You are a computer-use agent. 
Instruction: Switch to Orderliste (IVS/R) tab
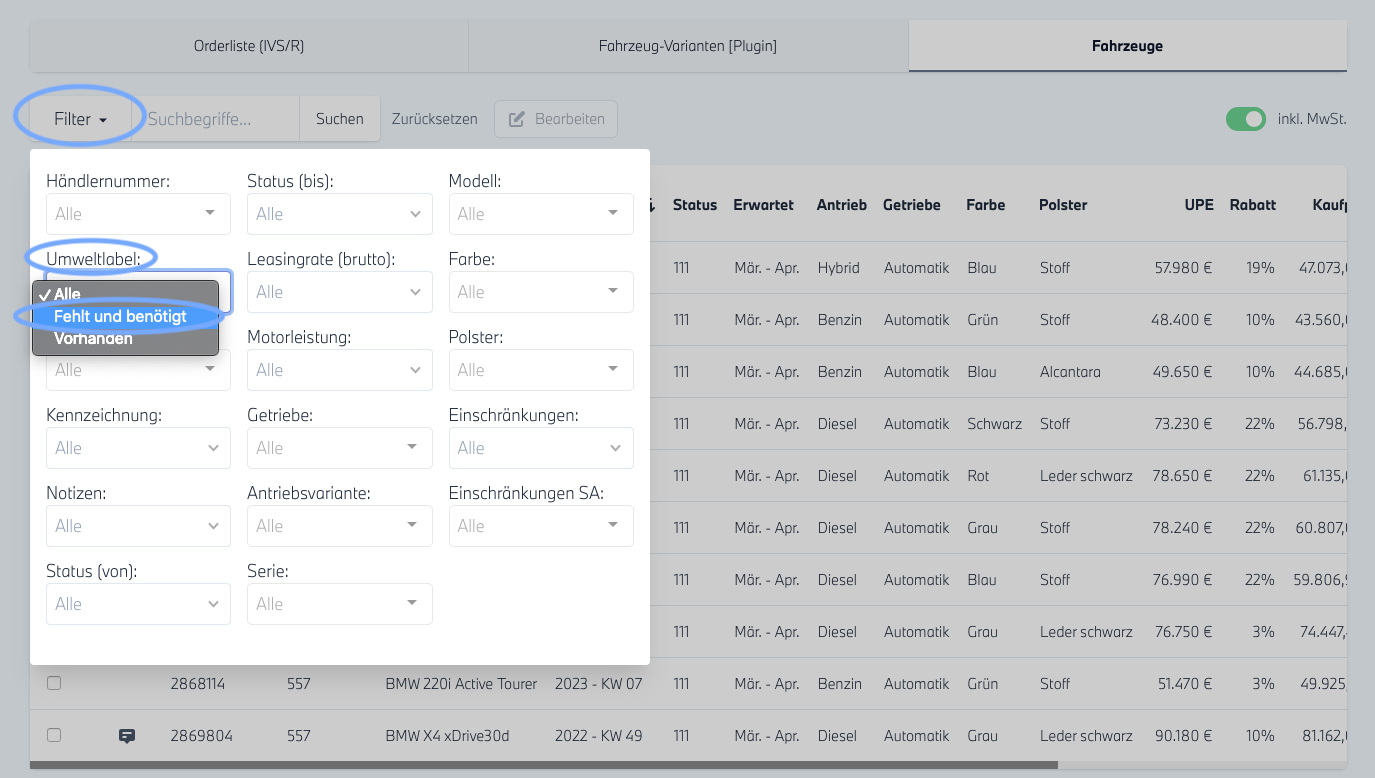click(248, 46)
